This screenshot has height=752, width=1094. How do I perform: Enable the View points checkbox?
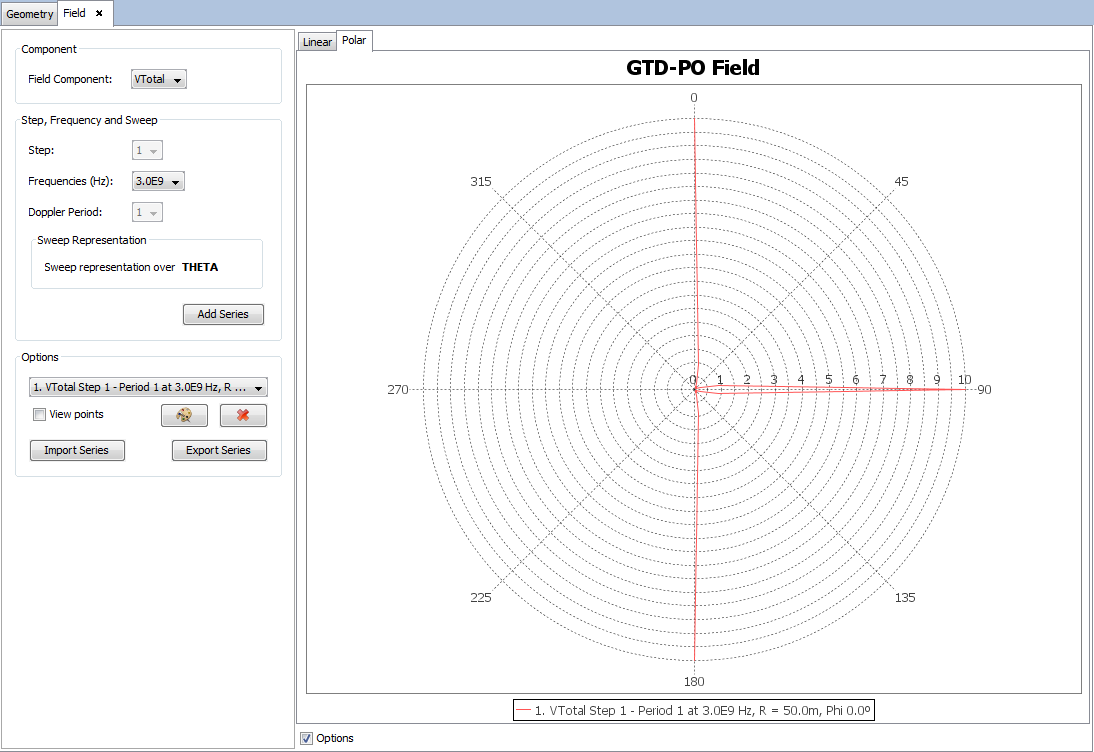click(40, 415)
